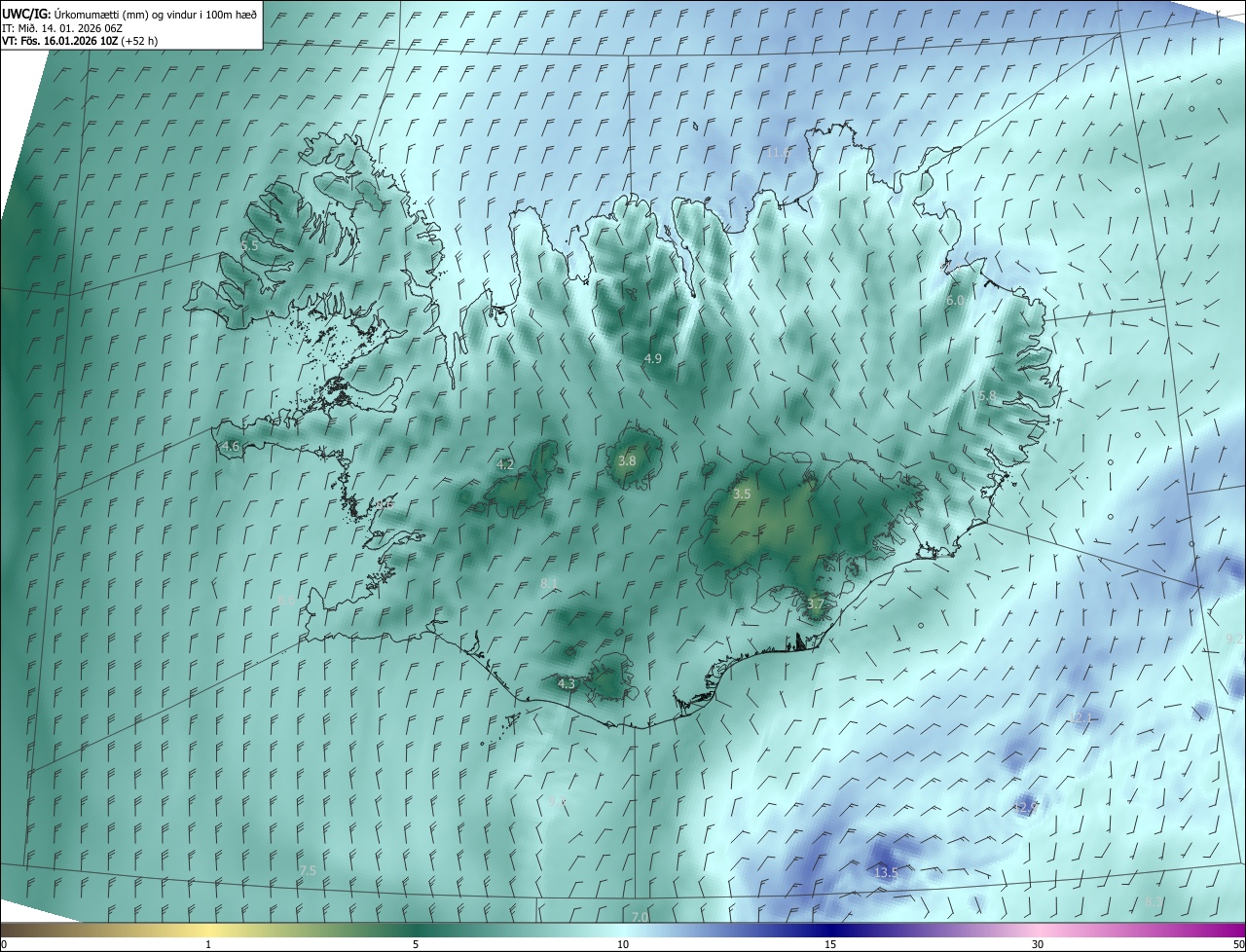Click the 7.5 value in southwest ocean
The image size is (1246, 952).
[x=308, y=870]
